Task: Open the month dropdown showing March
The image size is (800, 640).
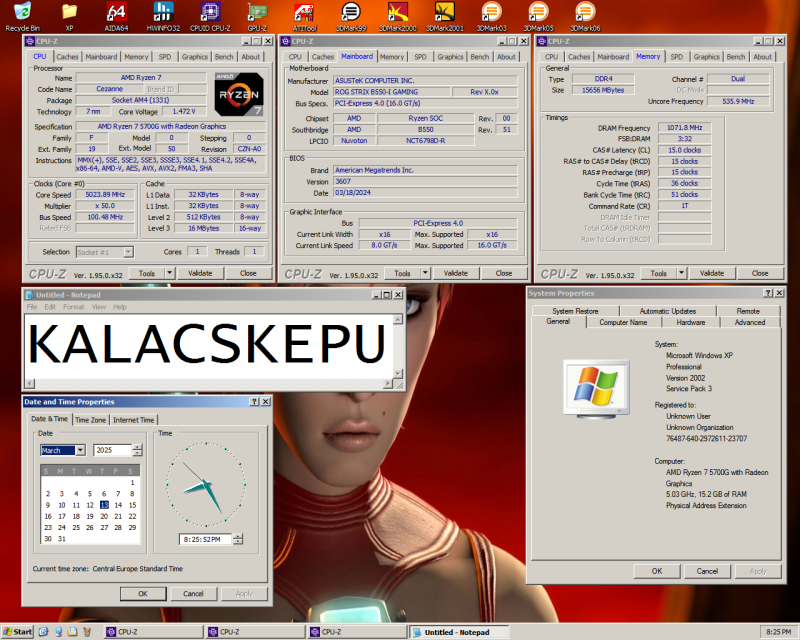Action: pos(80,450)
